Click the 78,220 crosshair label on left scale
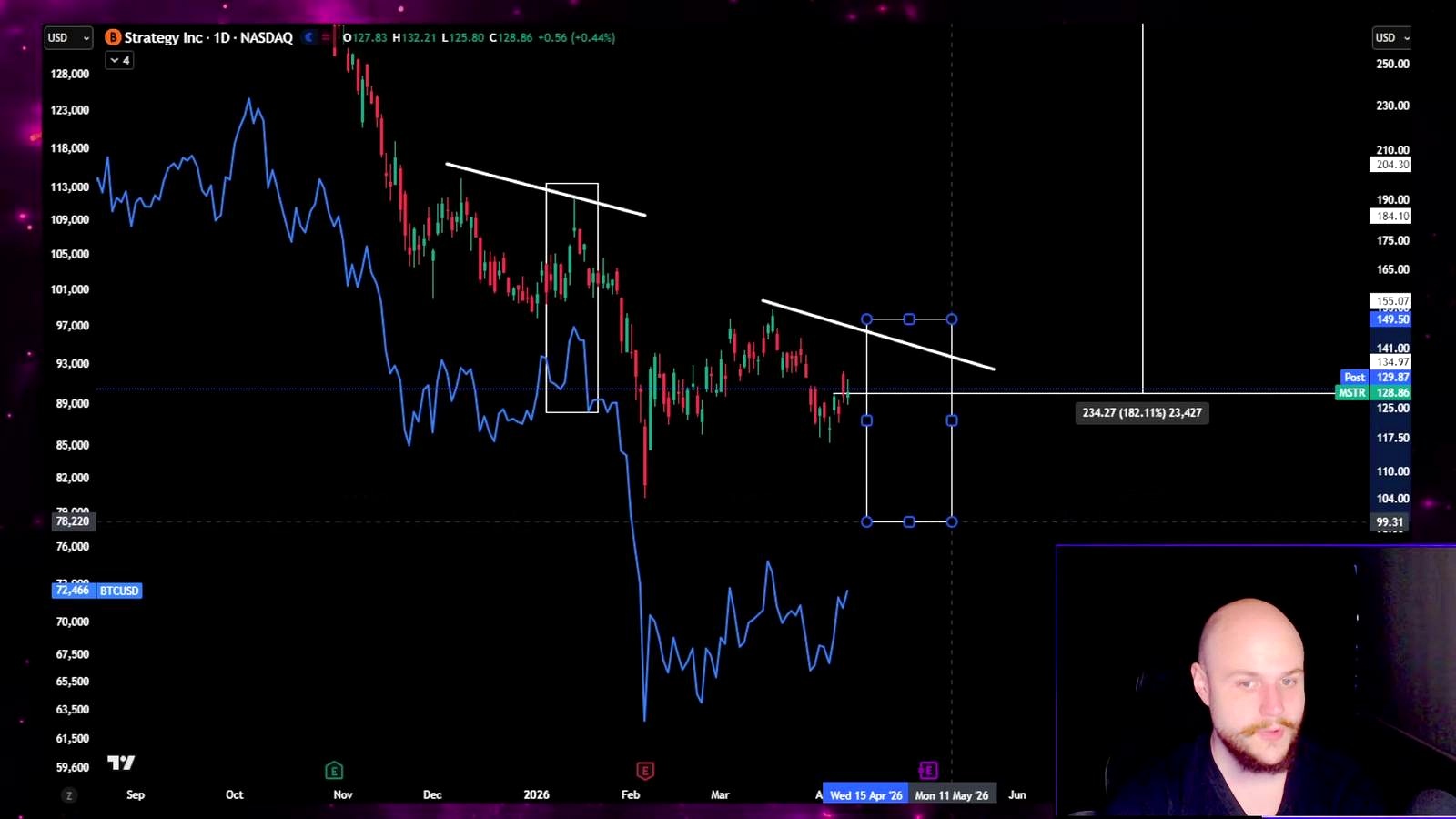This screenshot has height=819, width=1456. [72, 521]
